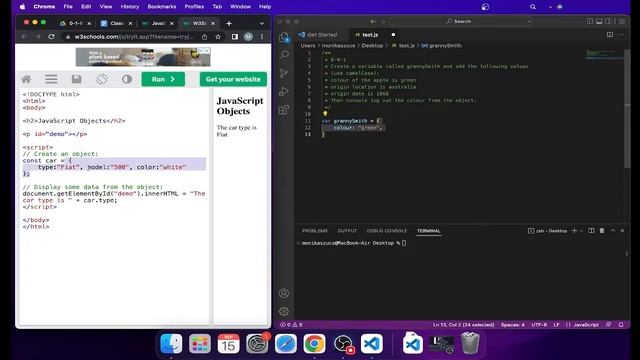Rotate the W3Schools editor orientation
The height and width of the screenshot is (360, 640).
coord(102,79)
